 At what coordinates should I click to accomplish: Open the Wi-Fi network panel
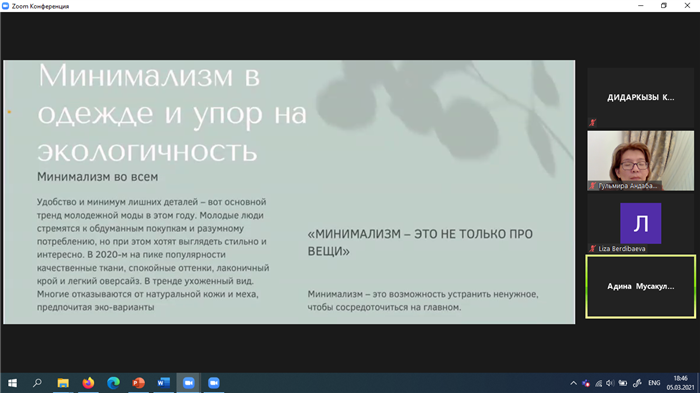coord(599,383)
